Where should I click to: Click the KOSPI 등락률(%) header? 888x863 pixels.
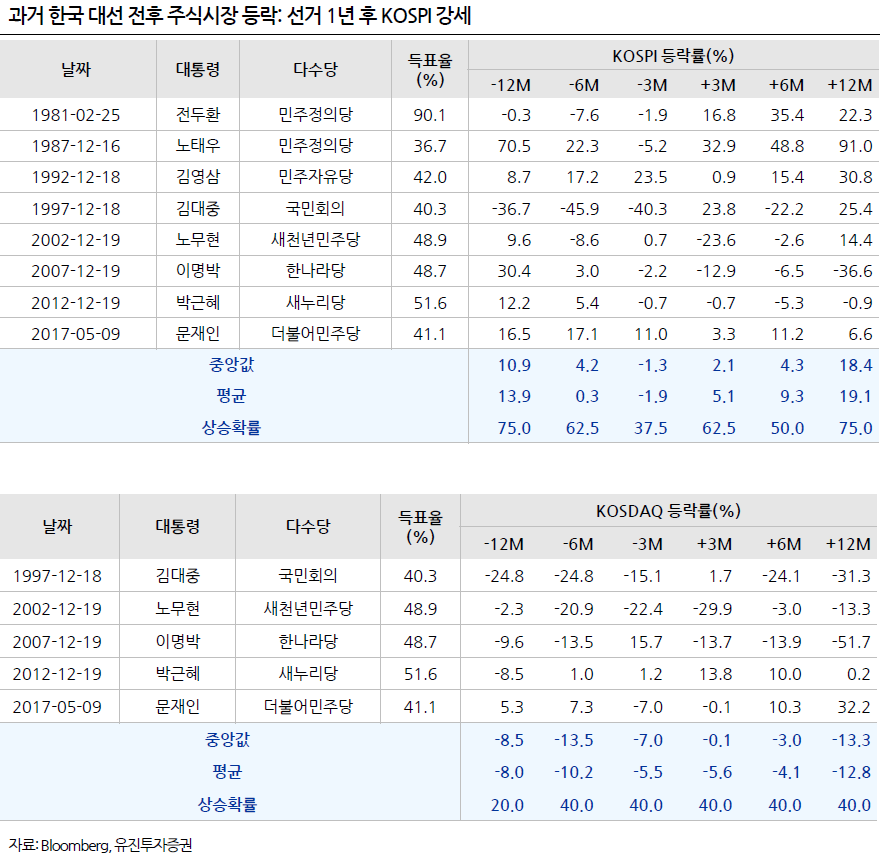tap(673, 55)
